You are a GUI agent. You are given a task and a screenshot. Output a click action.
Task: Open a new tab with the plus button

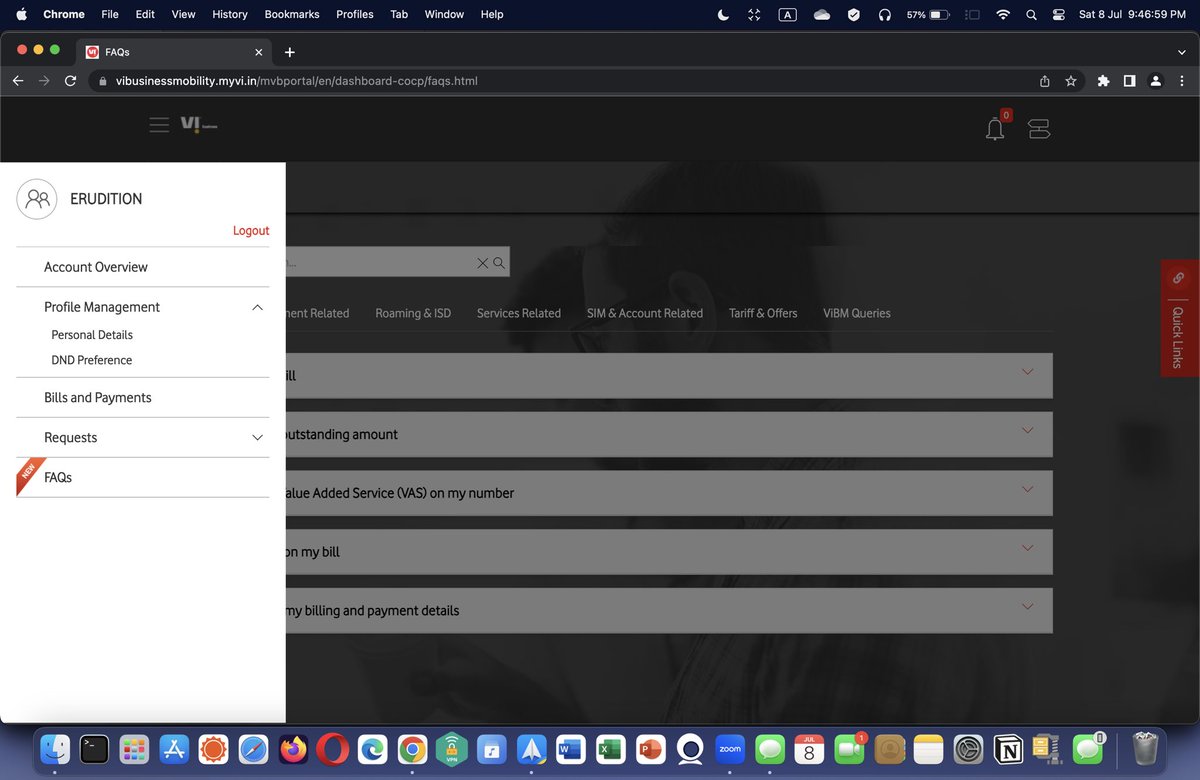(x=289, y=52)
